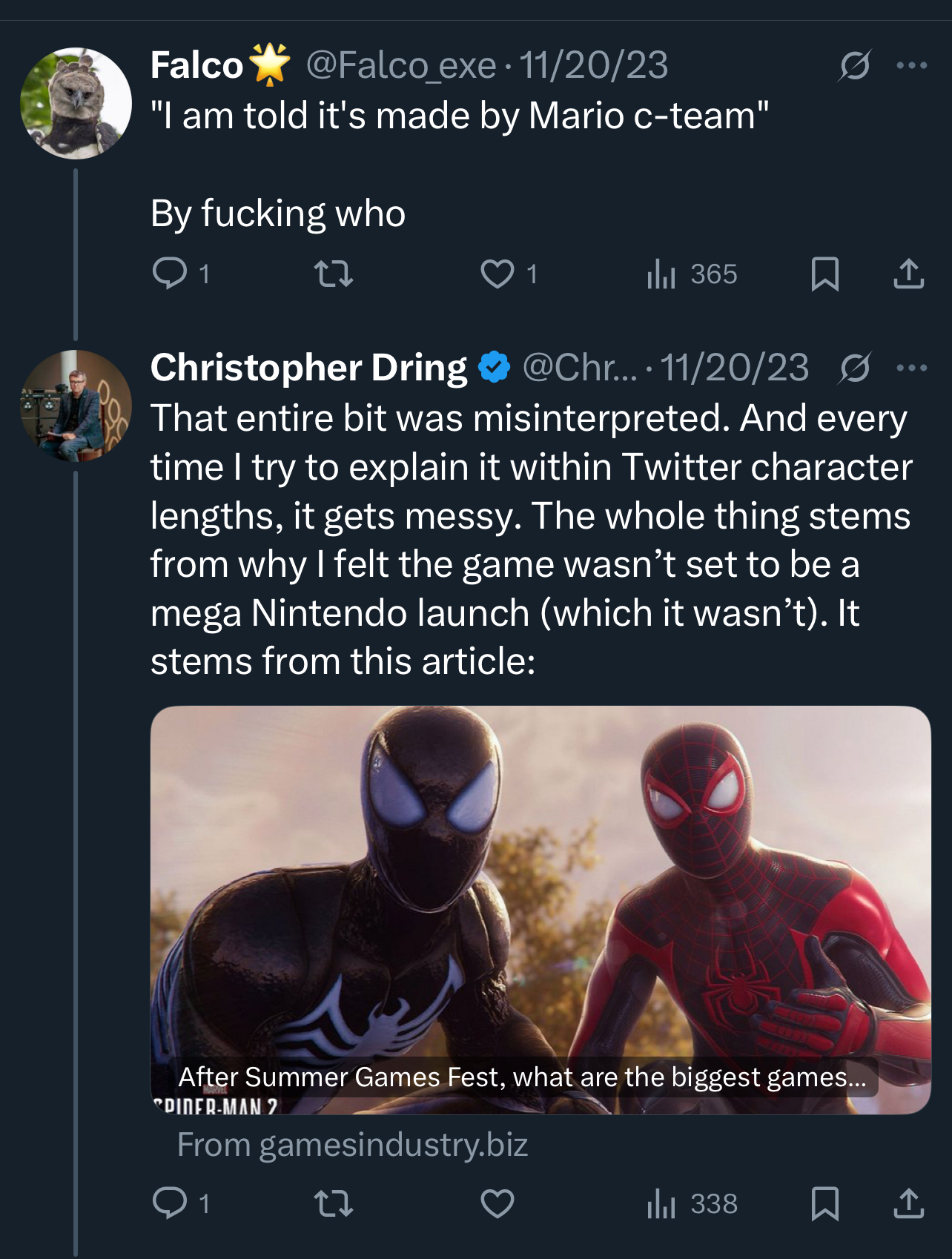The height and width of the screenshot is (1259, 952).
Task: Share Falco's tweet
Action: 908,274
